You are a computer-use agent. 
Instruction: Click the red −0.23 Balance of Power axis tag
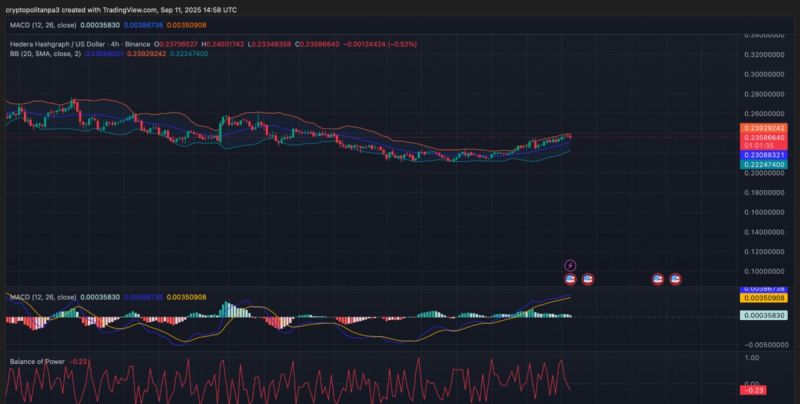(x=753, y=391)
